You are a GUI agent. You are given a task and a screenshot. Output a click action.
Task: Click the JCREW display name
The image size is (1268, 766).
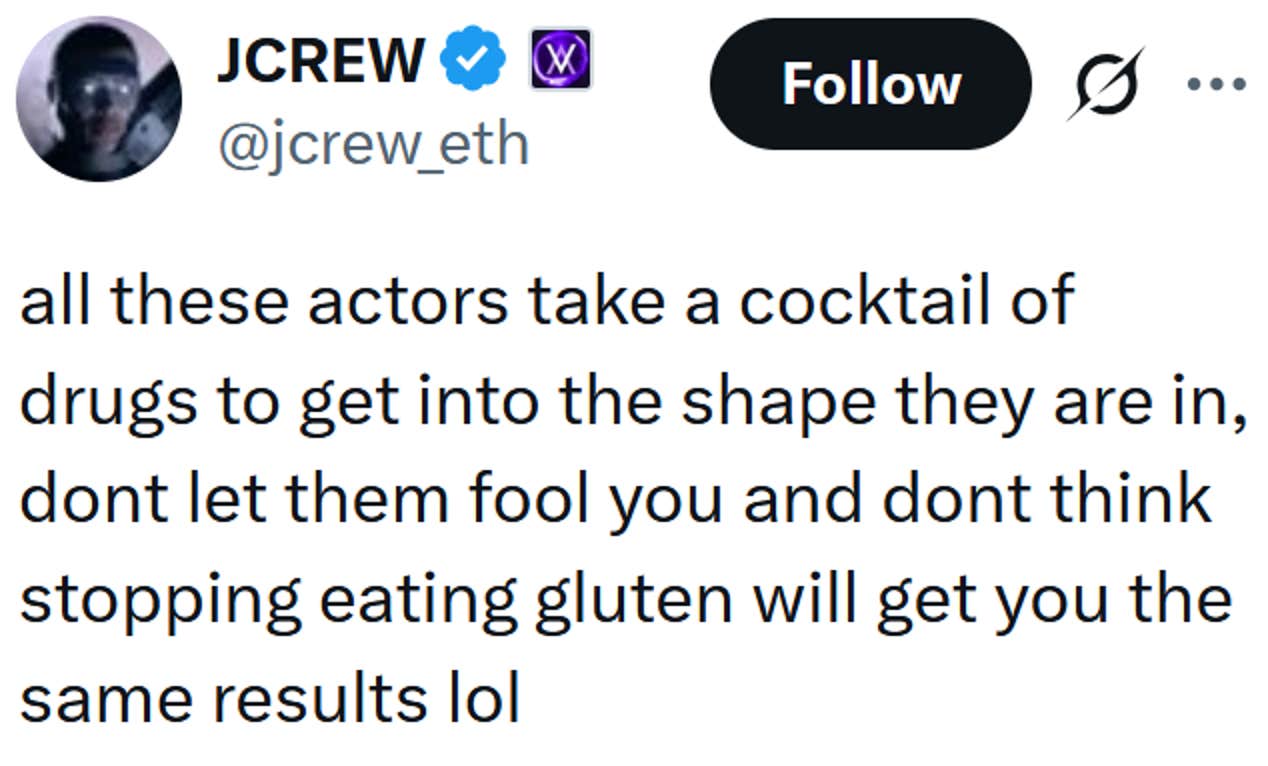[320, 59]
